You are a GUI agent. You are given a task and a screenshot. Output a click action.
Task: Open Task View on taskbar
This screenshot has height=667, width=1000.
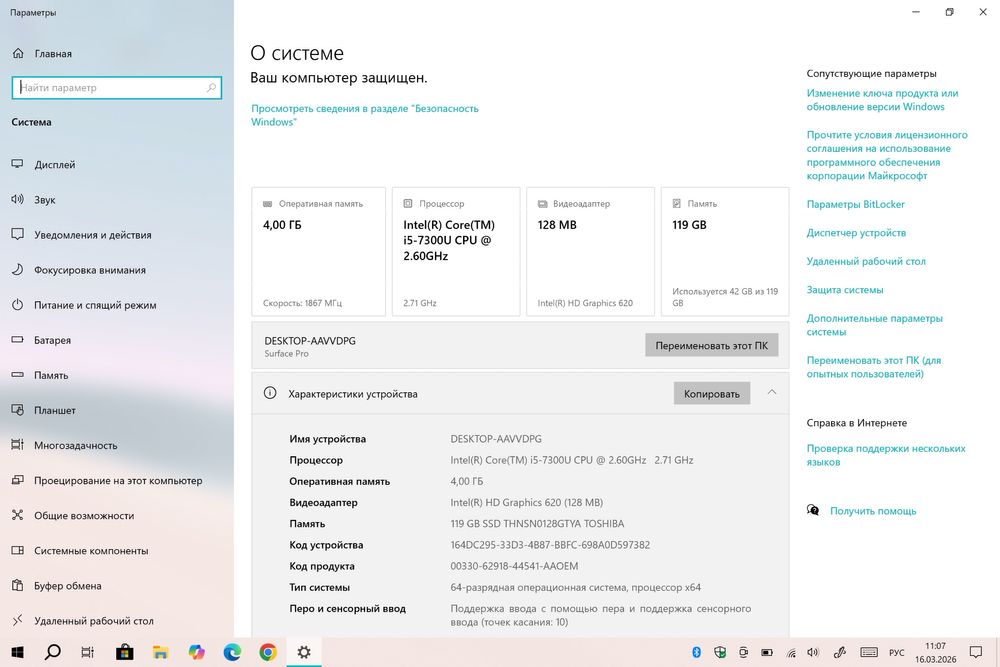(88, 652)
